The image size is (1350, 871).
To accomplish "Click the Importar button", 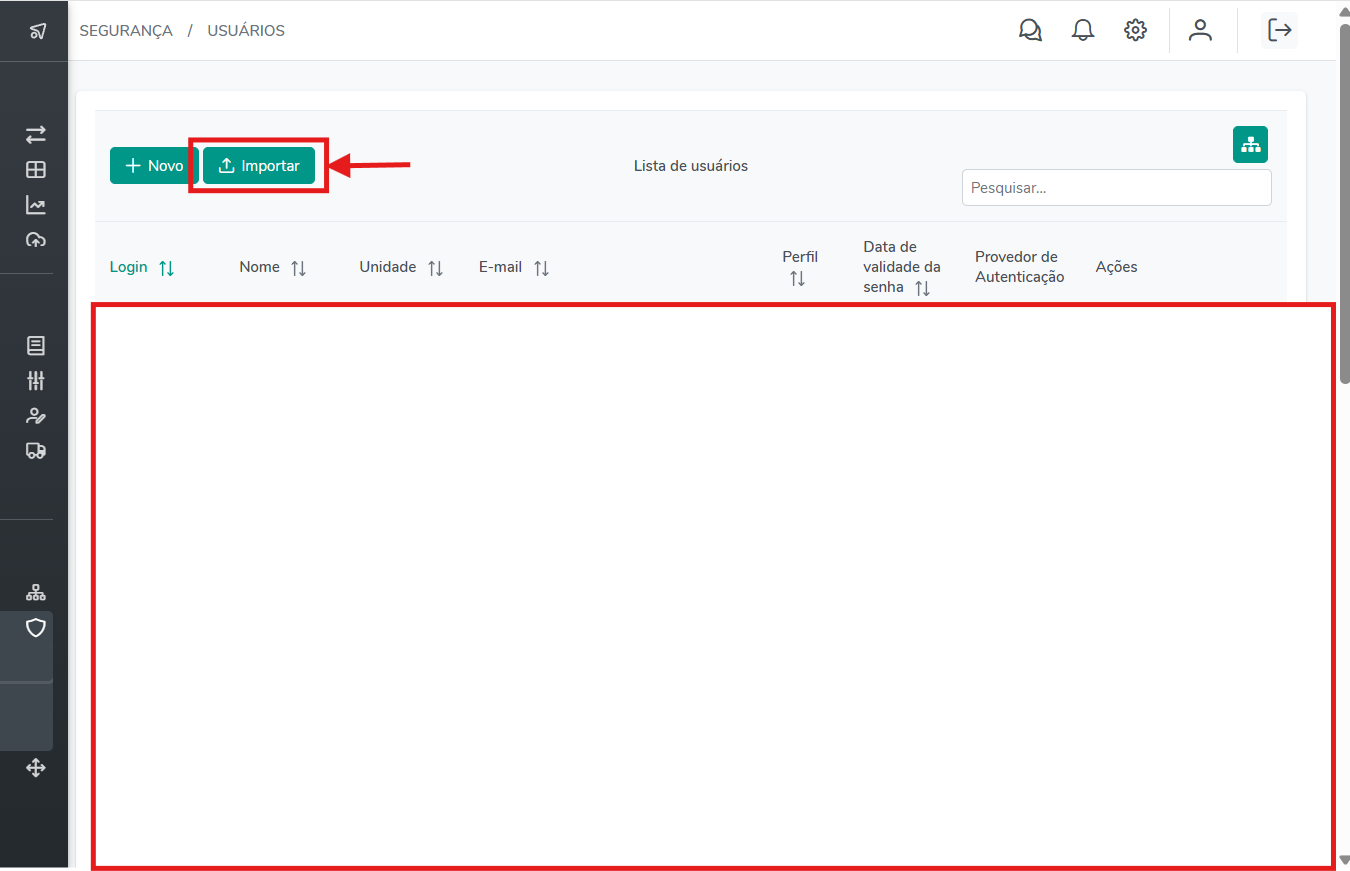I will tap(259, 166).
